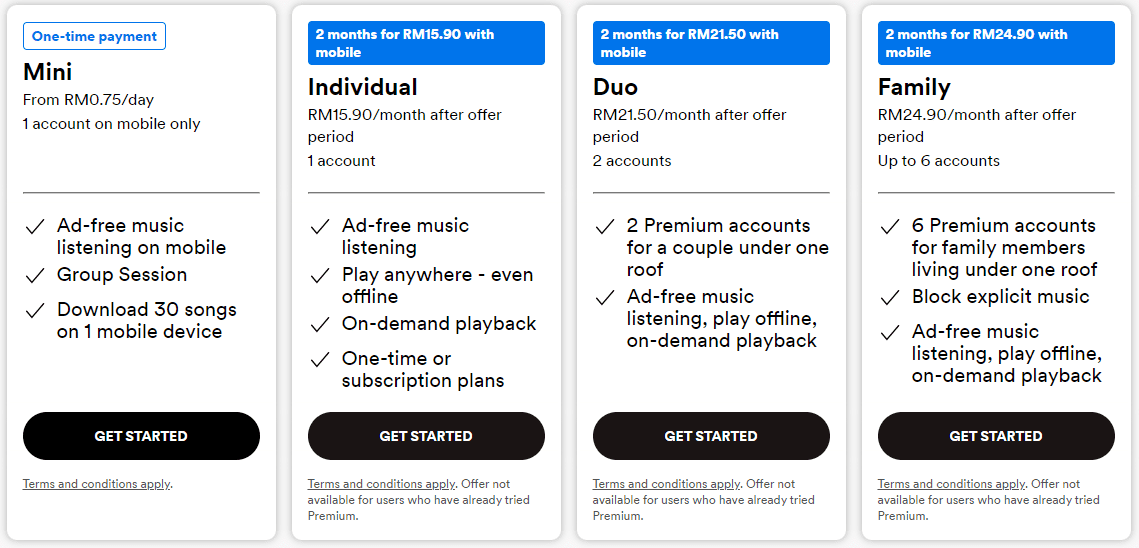Click the One-time payment badge on Mini
This screenshot has height=548, width=1139.
(94, 36)
